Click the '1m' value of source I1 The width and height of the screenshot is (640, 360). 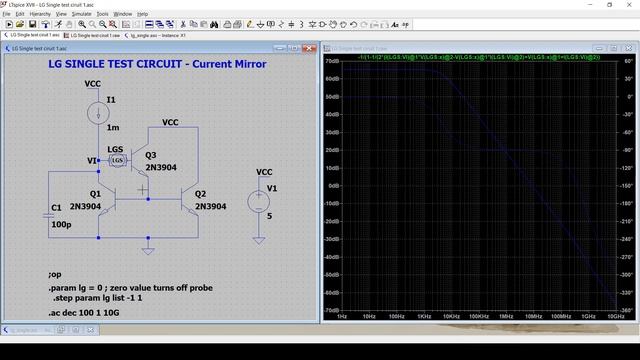click(x=113, y=128)
